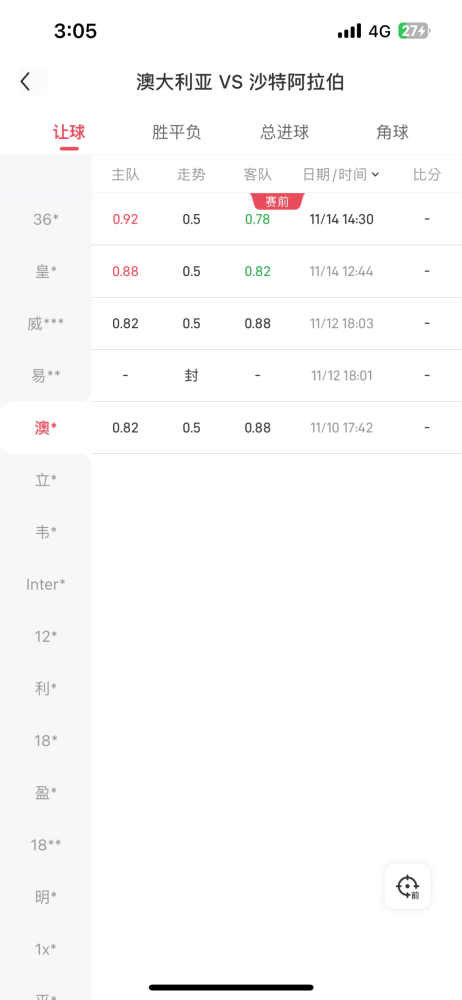Switch to the 胜平负 tab
Image resolution: width=462 pixels, height=1000 pixels.
(177, 132)
